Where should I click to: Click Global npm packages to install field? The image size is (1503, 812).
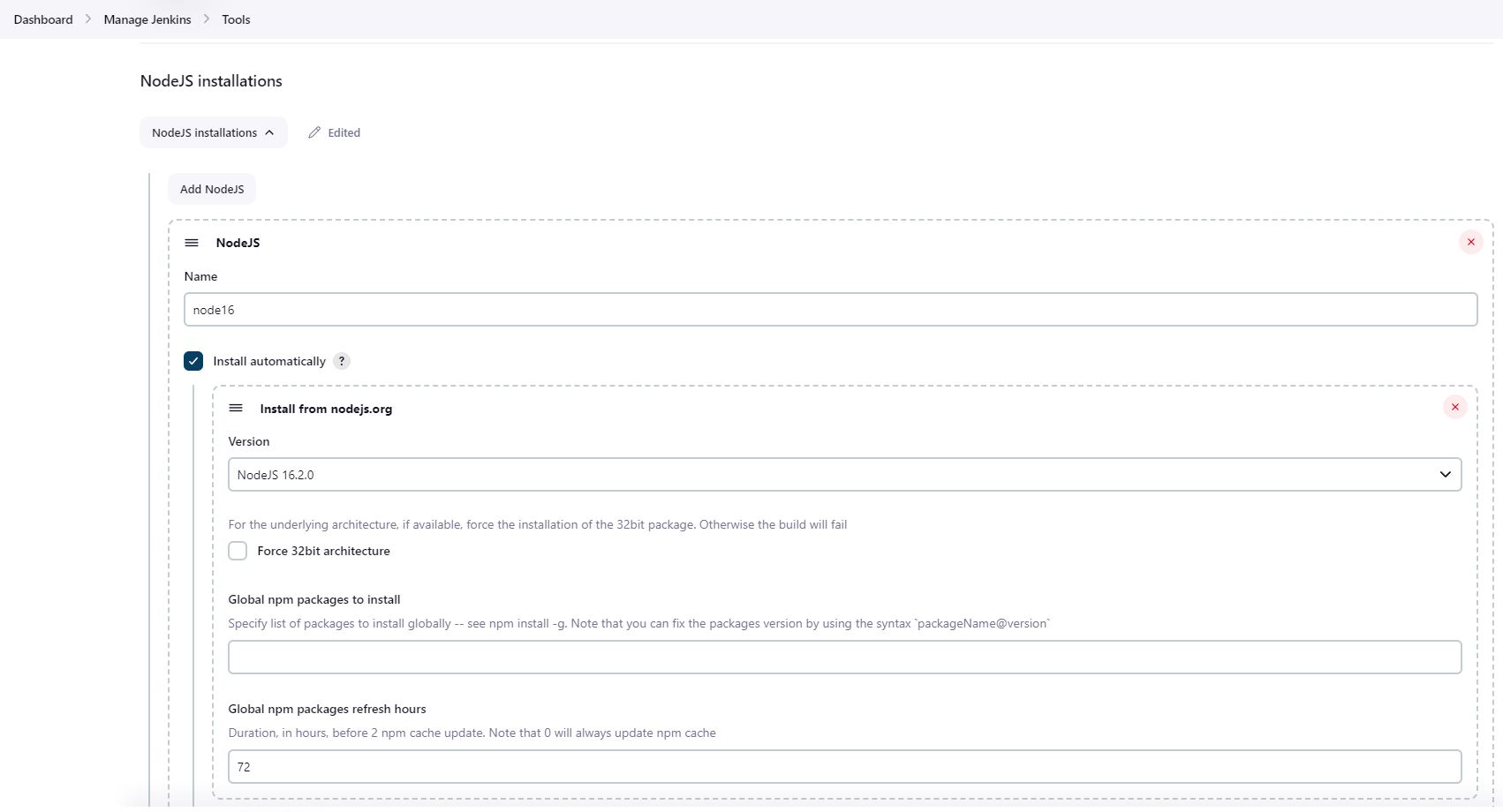844,657
